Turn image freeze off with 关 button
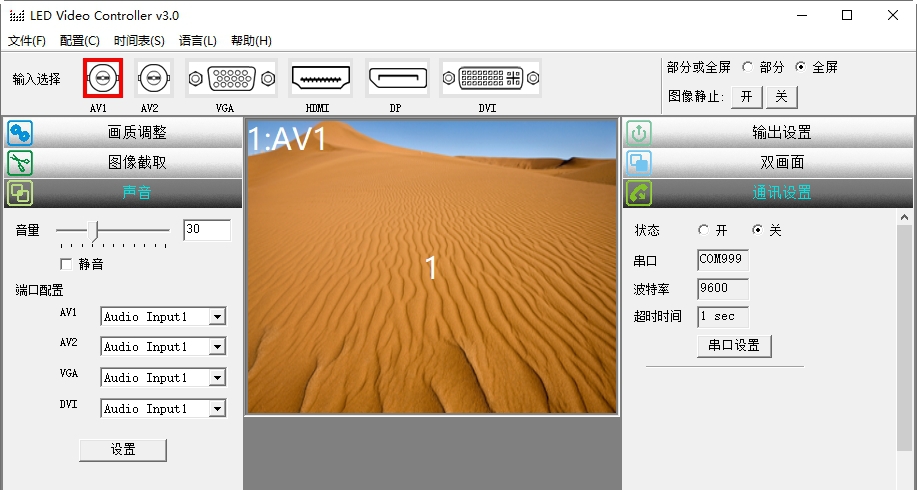 coord(782,97)
